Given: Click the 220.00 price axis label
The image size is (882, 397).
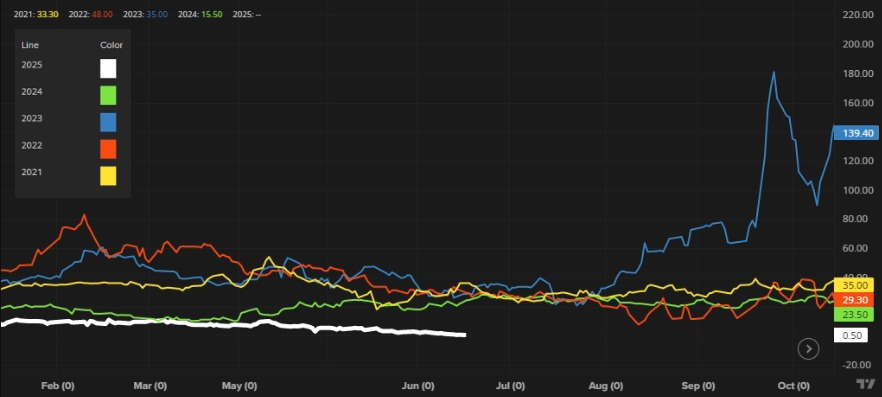Looking at the screenshot, I should (x=859, y=15).
